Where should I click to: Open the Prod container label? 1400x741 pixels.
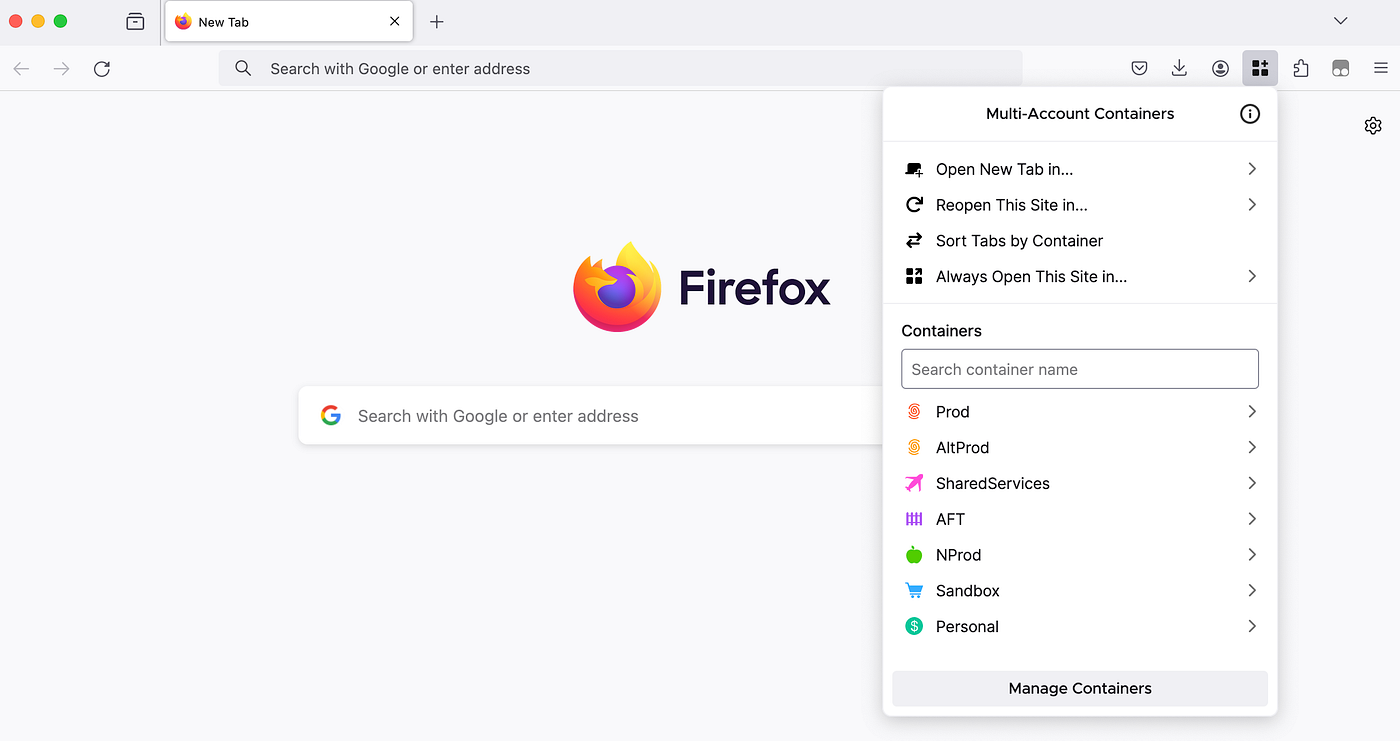(x=953, y=412)
